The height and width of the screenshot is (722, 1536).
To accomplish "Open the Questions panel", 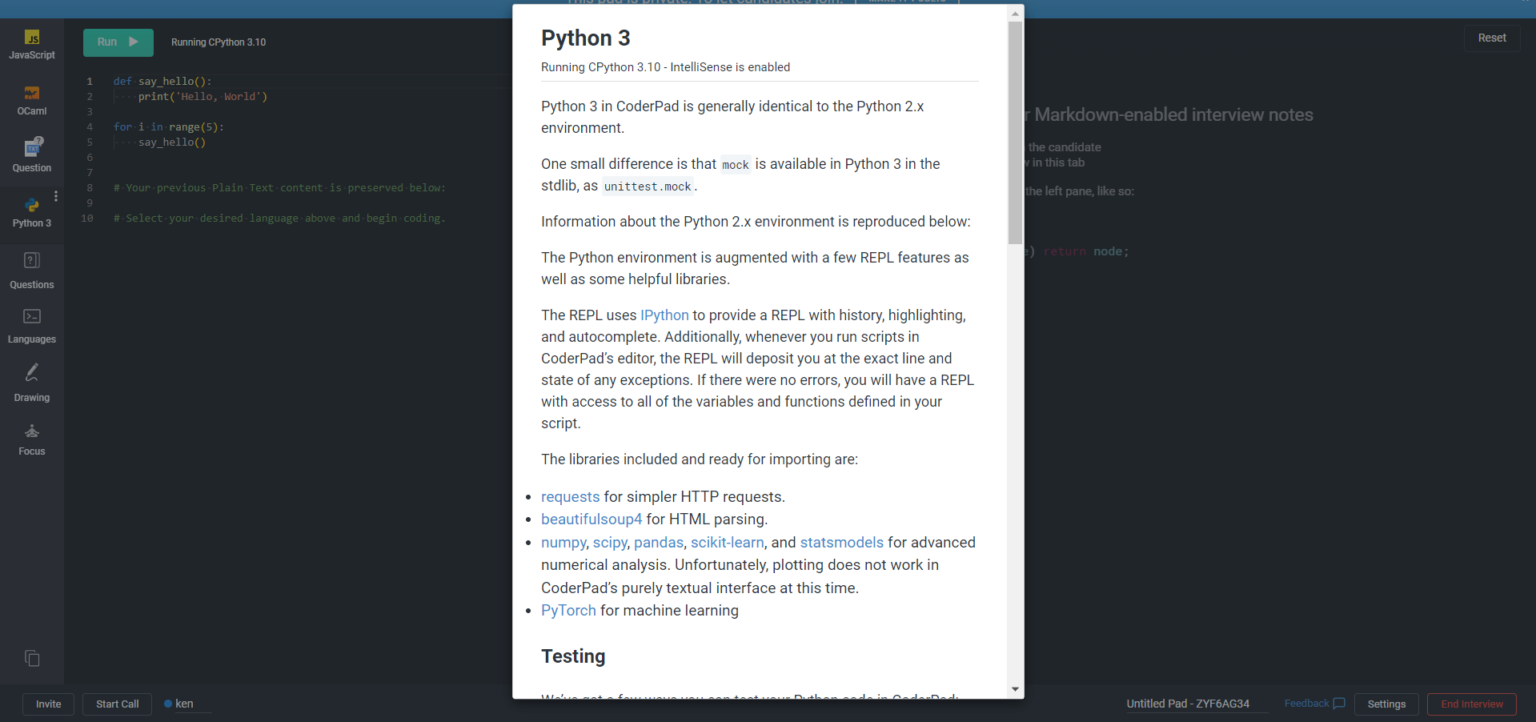I will click(x=32, y=268).
